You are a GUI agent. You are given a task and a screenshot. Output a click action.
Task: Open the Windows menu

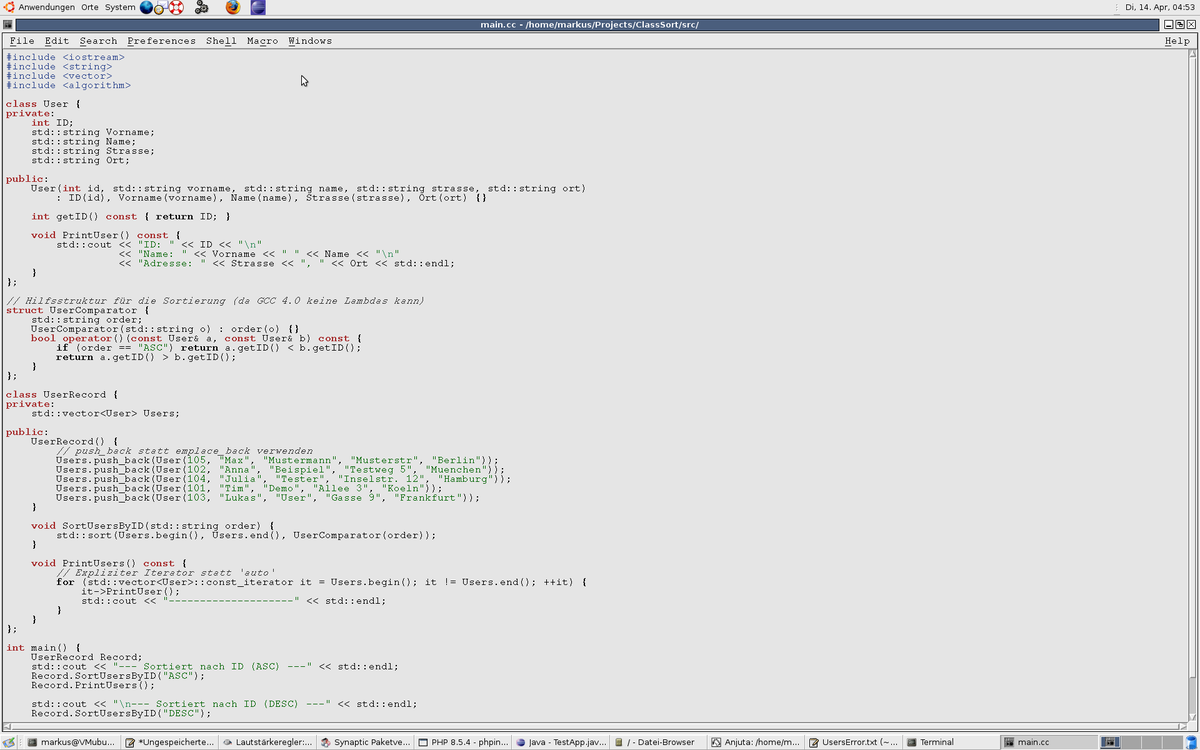click(x=310, y=41)
